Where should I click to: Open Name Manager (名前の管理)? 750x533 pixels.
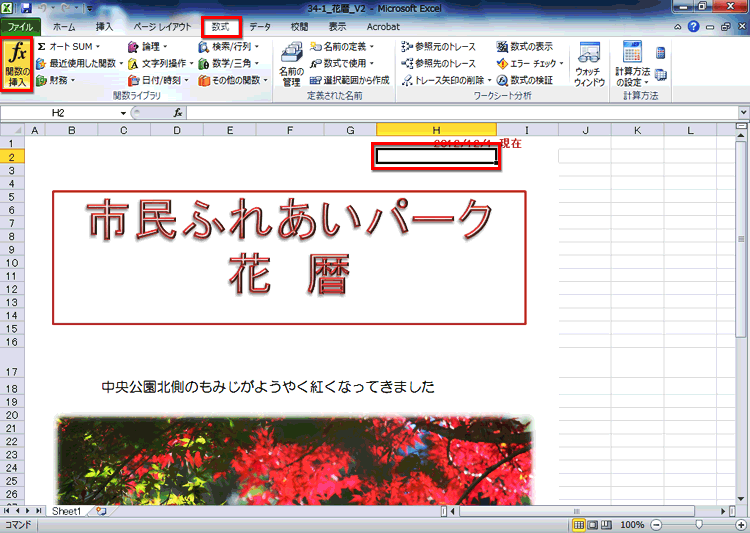[291, 65]
